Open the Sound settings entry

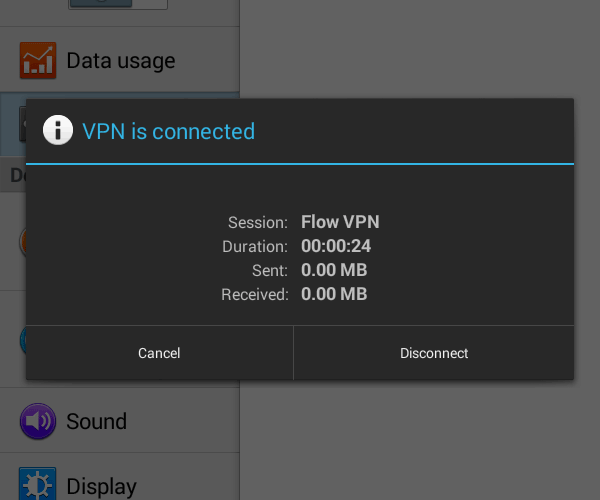pos(120,421)
